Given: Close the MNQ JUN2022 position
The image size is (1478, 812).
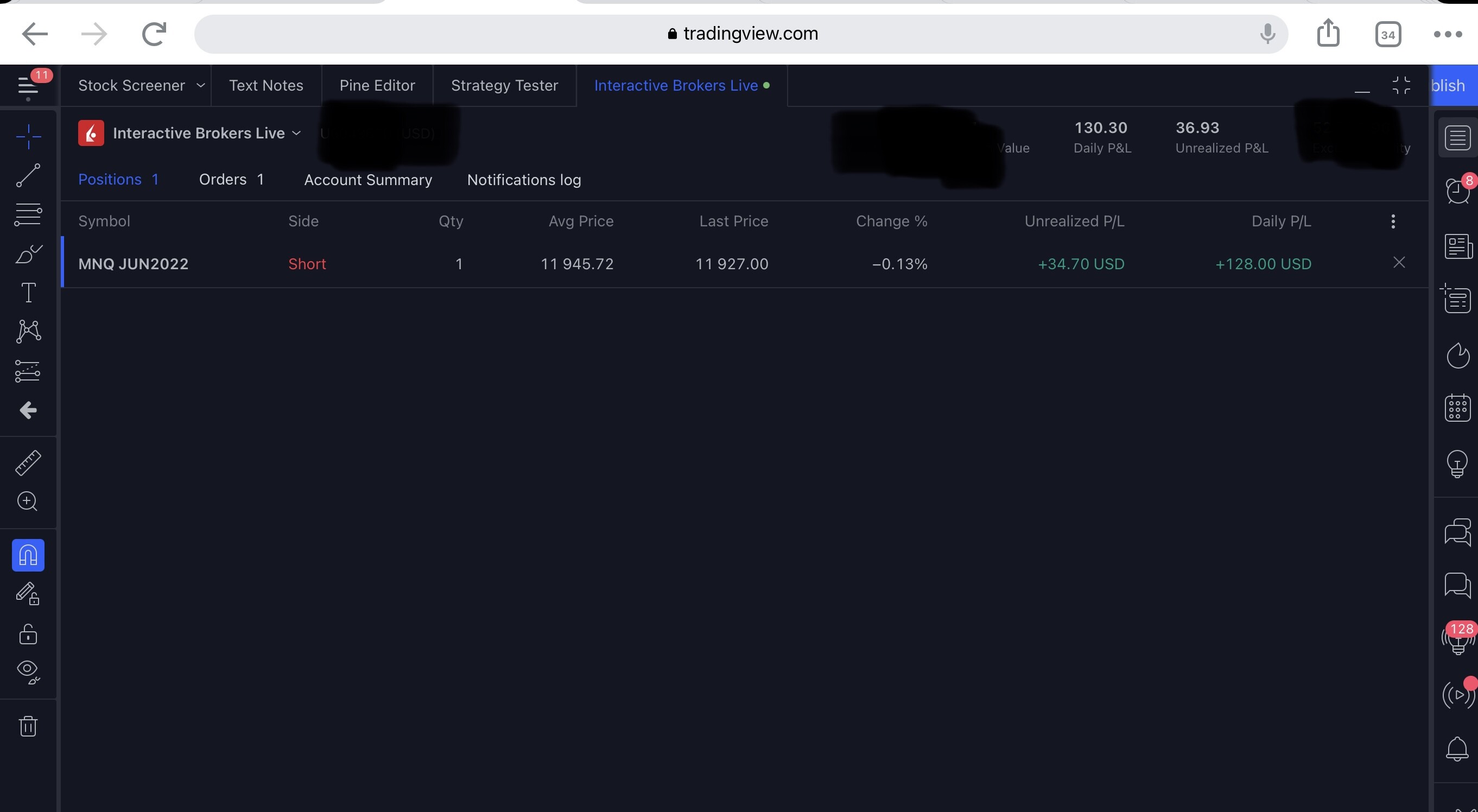Looking at the screenshot, I should point(1399,263).
